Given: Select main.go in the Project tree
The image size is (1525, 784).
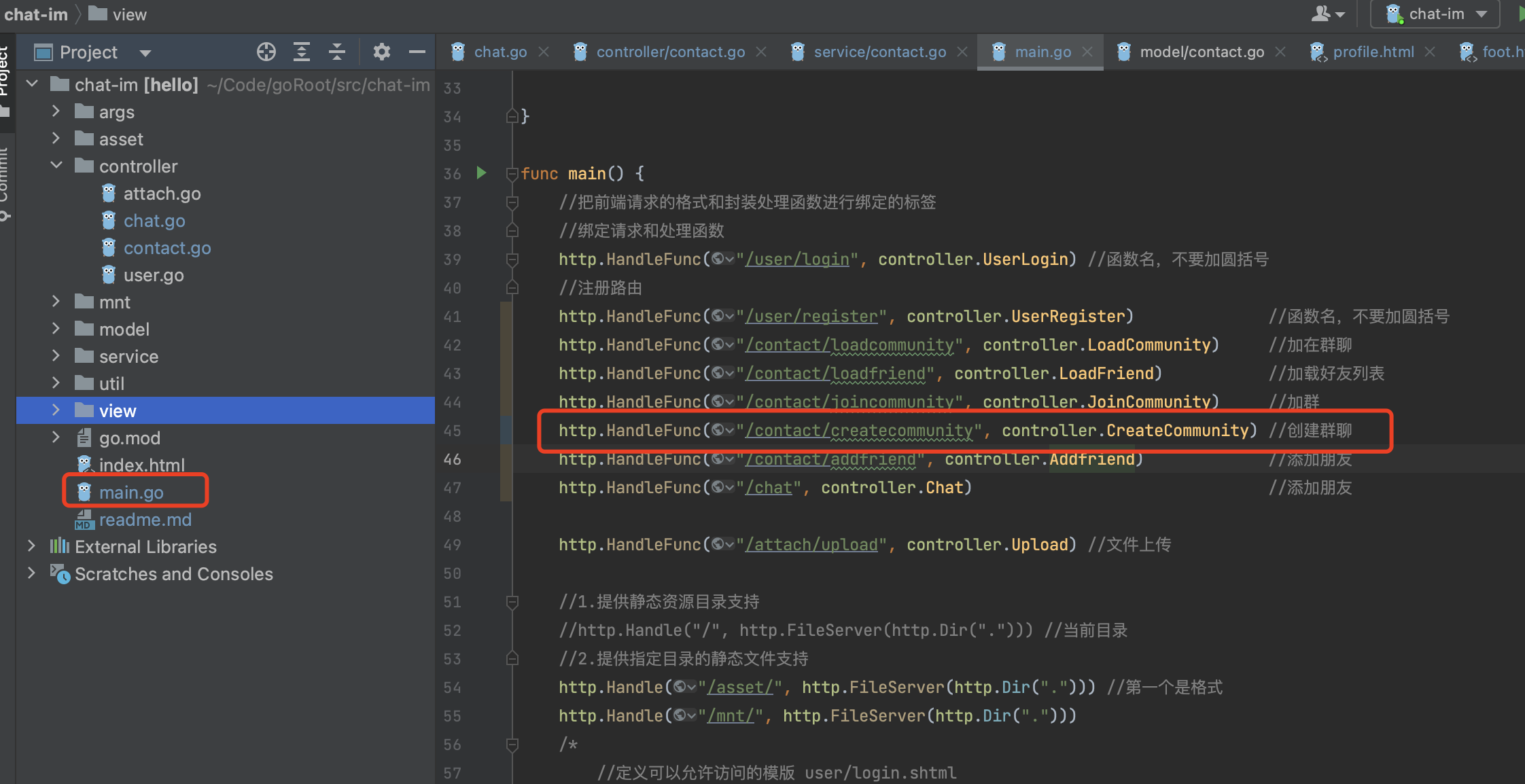Looking at the screenshot, I should (x=130, y=491).
